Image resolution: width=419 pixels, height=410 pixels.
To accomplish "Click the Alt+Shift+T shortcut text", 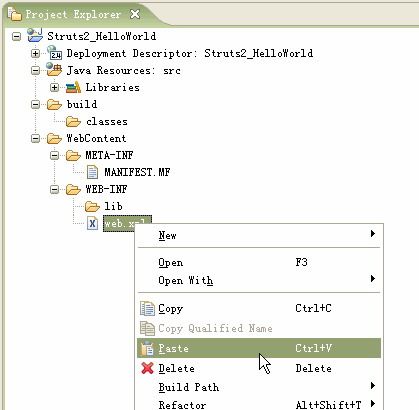I will coord(328,405).
